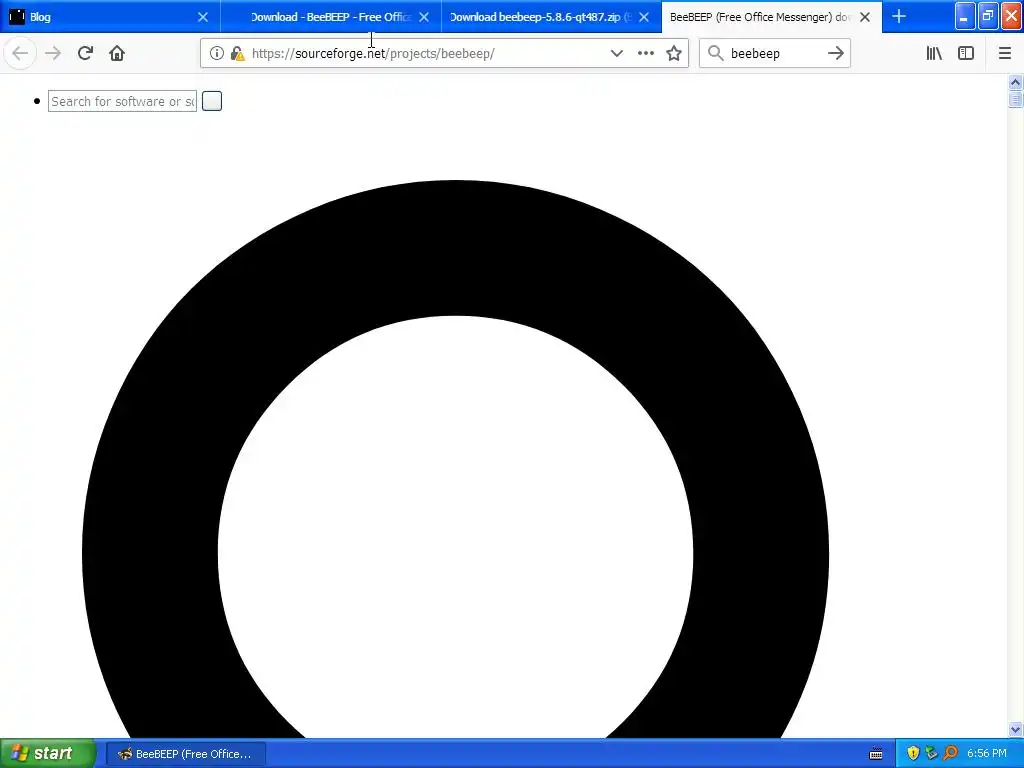Select BeeBEEP taskbar window button
The height and width of the screenshot is (768, 1024).
[185, 754]
